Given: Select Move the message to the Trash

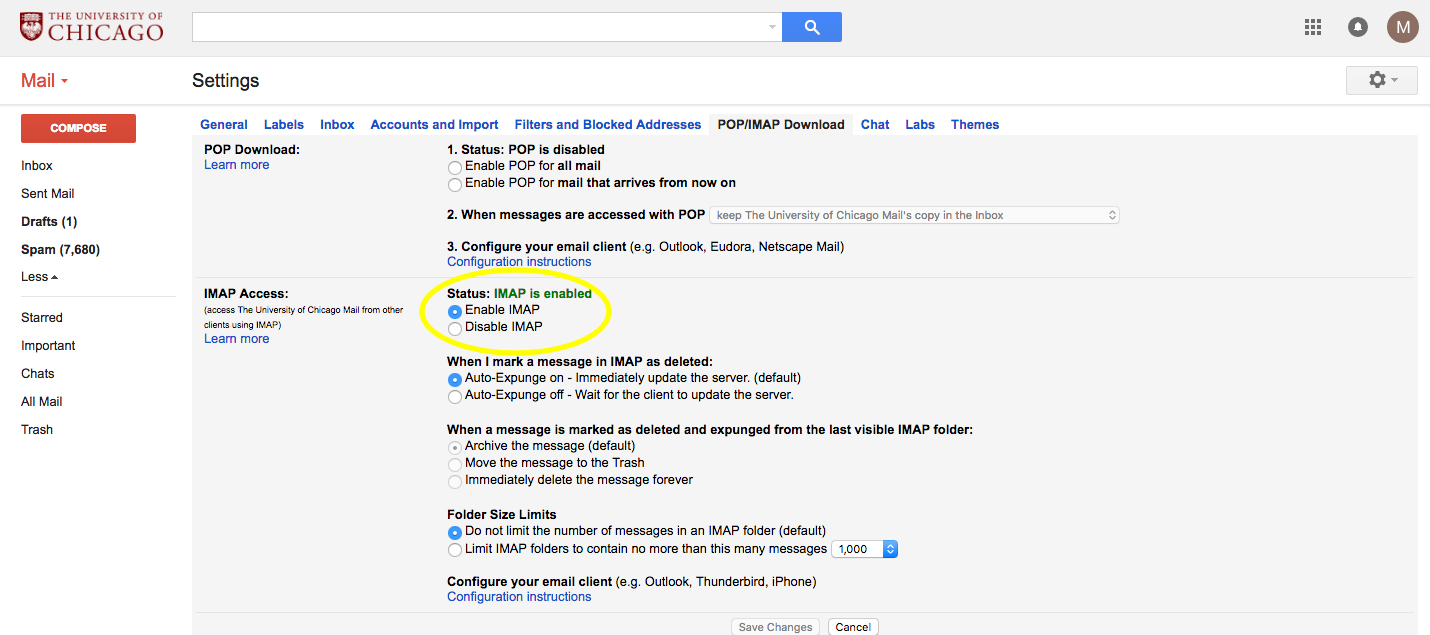Looking at the screenshot, I should click(x=455, y=464).
